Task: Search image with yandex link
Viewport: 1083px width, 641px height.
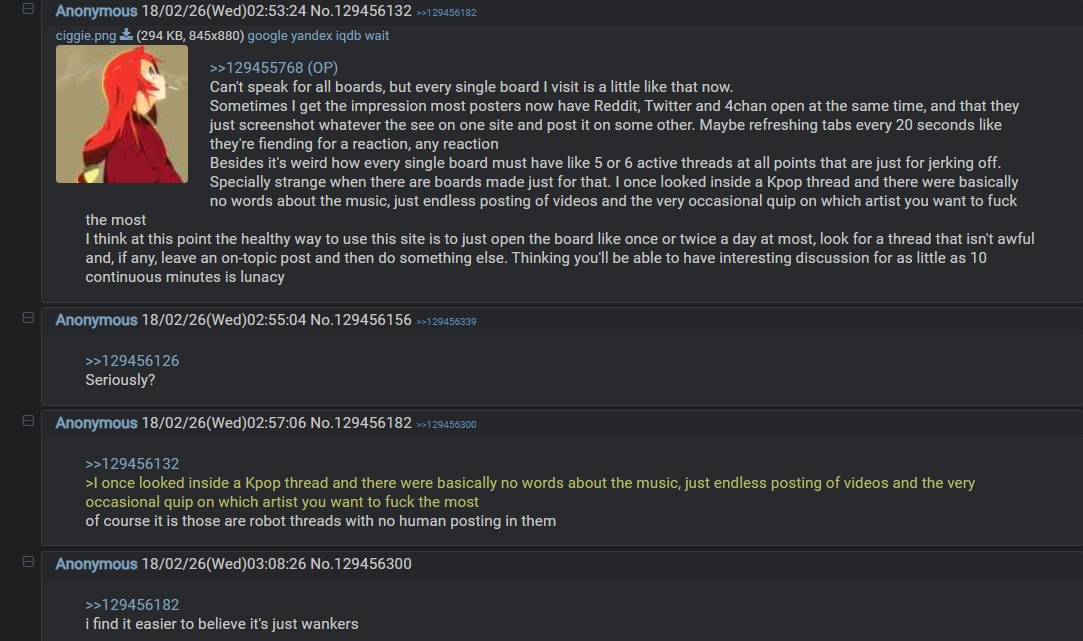Action: [x=312, y=35]
